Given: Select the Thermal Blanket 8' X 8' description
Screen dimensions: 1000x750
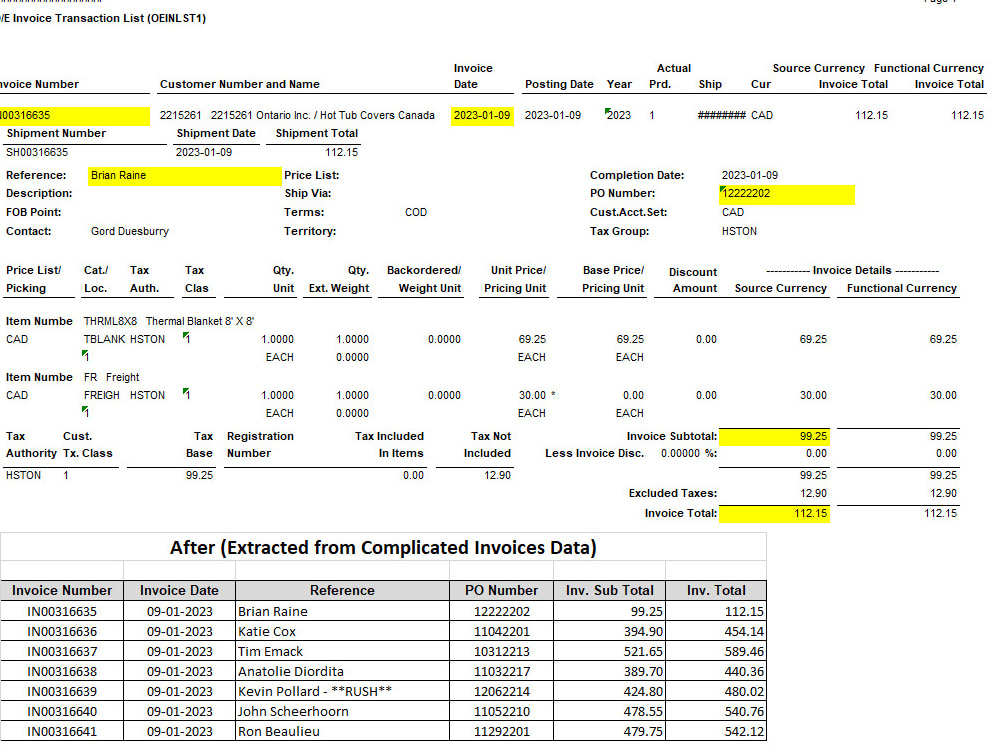Looking at the screenshot, I should (200, 321).
